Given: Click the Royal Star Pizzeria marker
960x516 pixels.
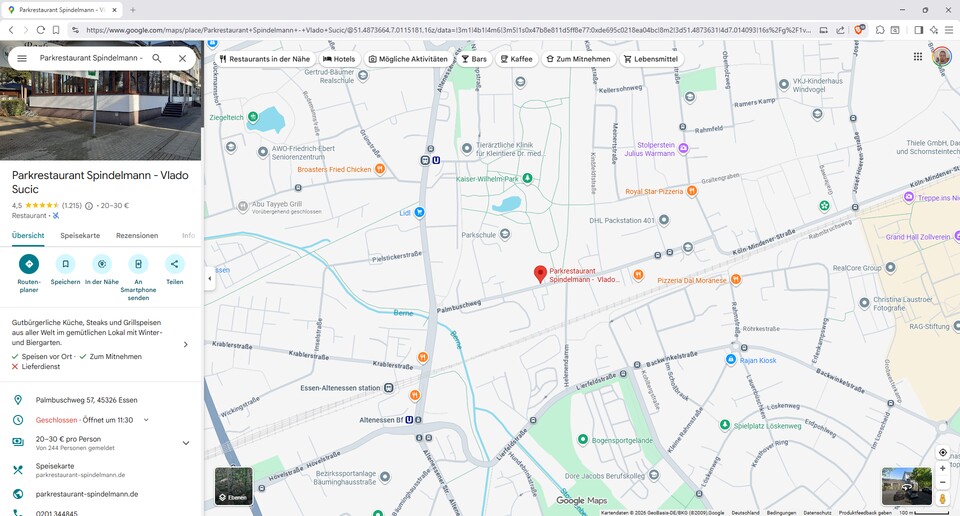Looking at the screenshot, I should pyautogui.click(x=692, y=191).
